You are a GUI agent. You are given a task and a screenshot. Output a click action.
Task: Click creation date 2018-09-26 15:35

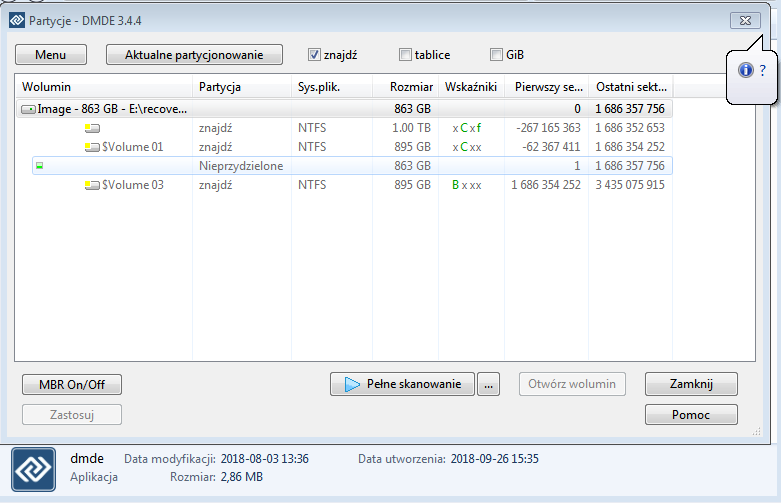(495, 459)
